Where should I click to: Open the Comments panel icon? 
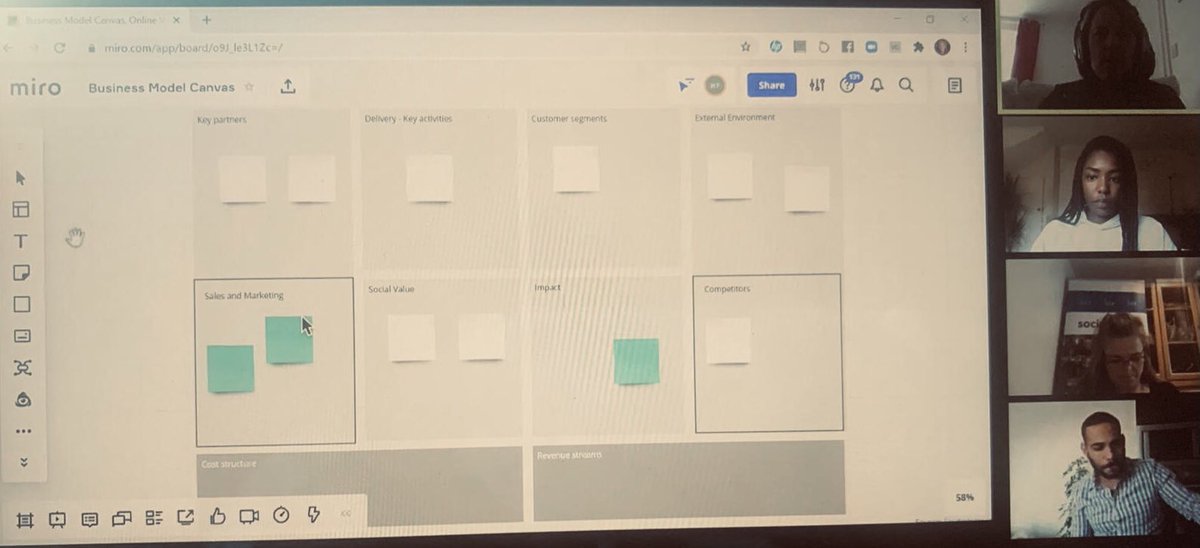pos(89,519)
